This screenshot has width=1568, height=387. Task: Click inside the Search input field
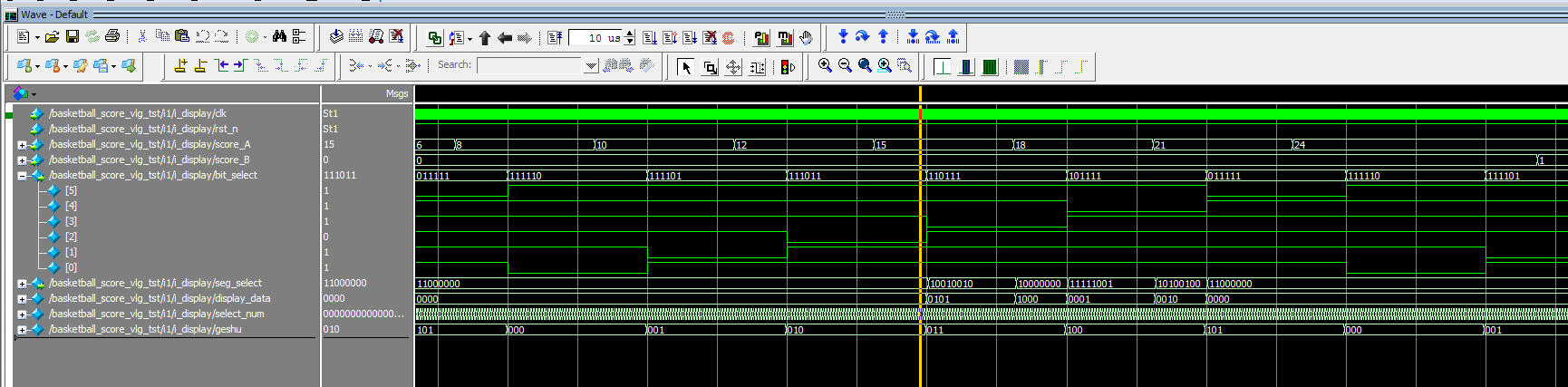530,65
